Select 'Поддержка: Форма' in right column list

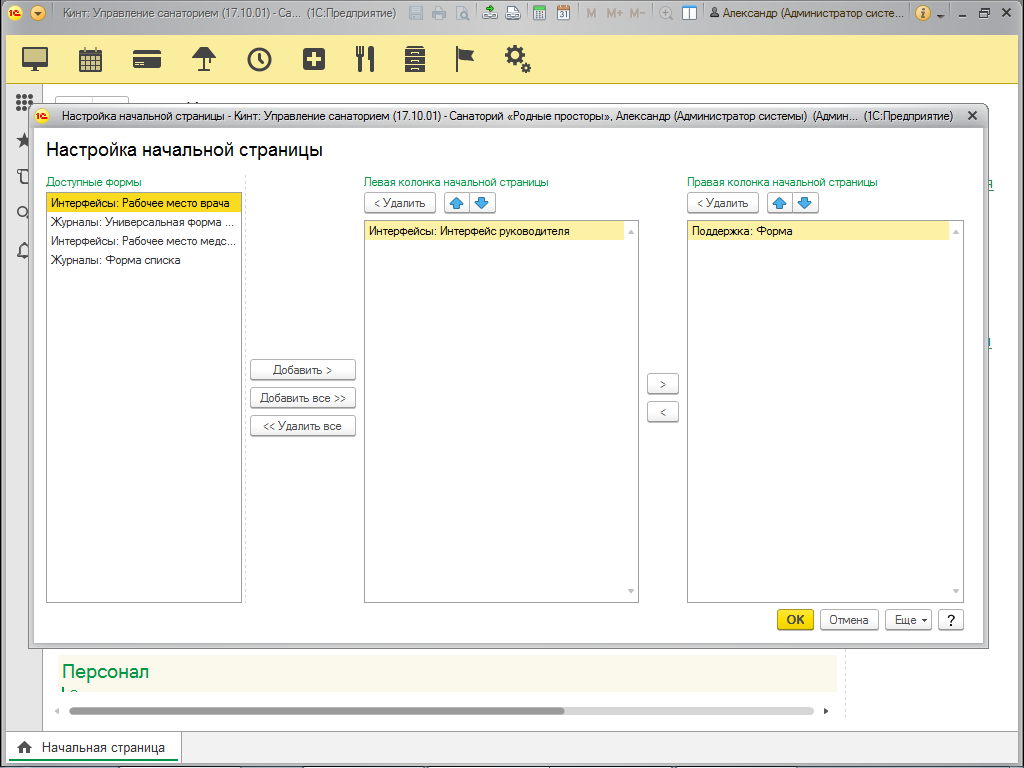(742, 231)
